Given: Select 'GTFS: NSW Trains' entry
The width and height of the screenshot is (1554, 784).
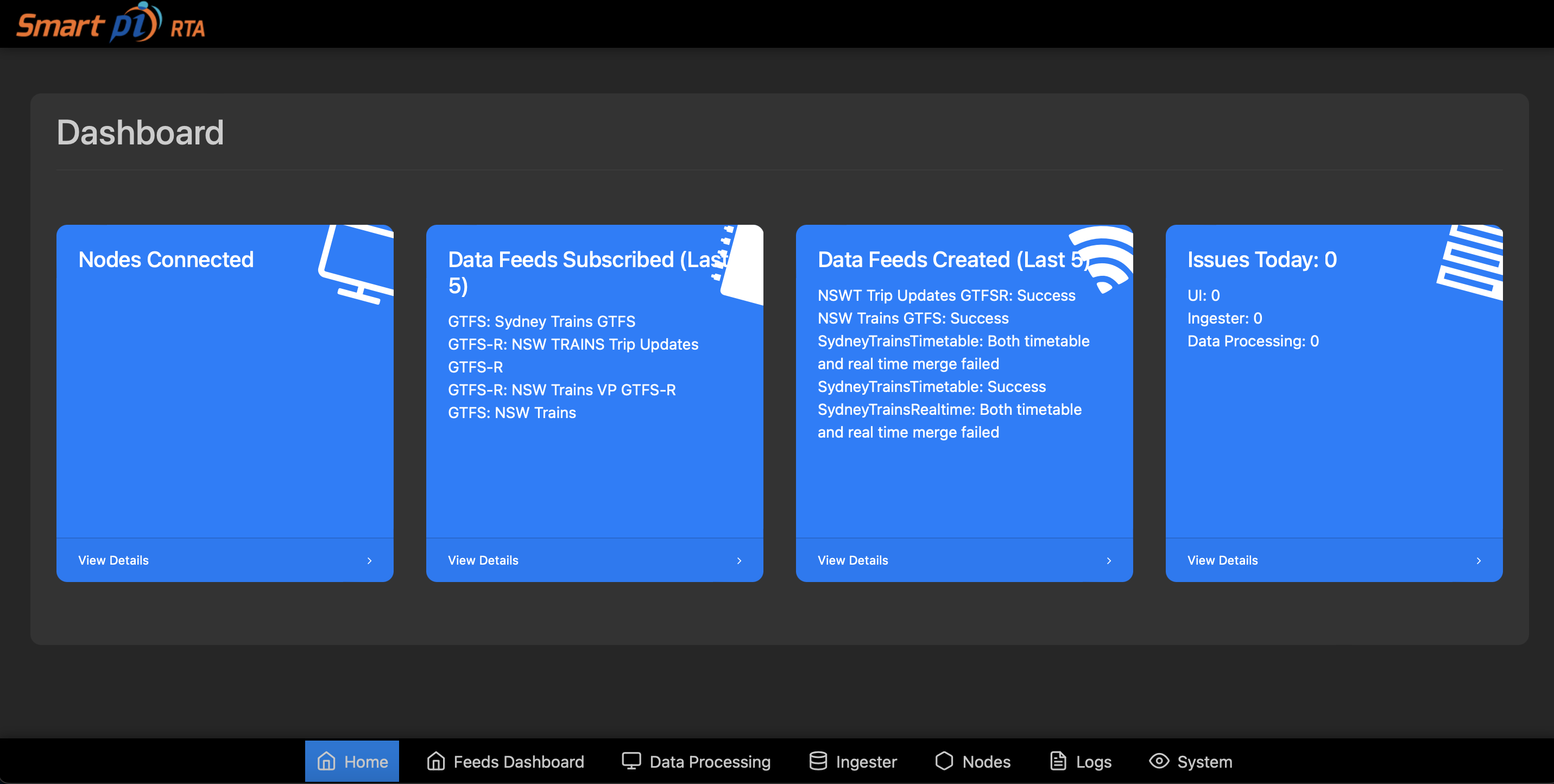Looking at the screenshot, I should point(512,413).
